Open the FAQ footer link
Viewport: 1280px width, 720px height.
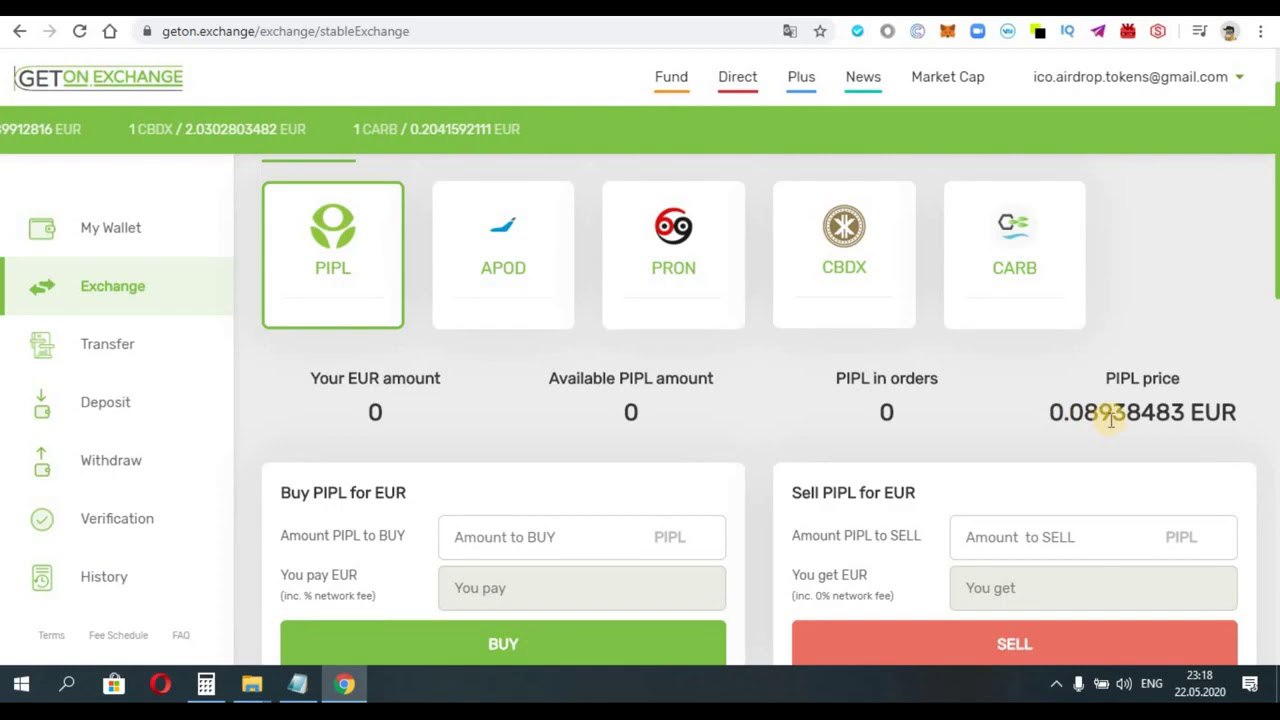coord(181,635)
